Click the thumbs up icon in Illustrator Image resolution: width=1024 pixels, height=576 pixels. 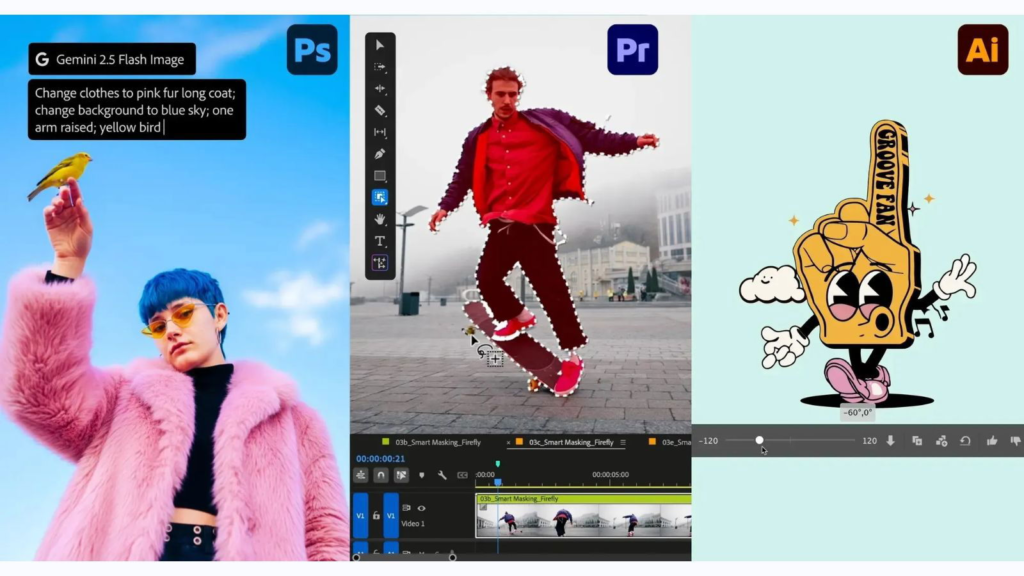[992, 441]
